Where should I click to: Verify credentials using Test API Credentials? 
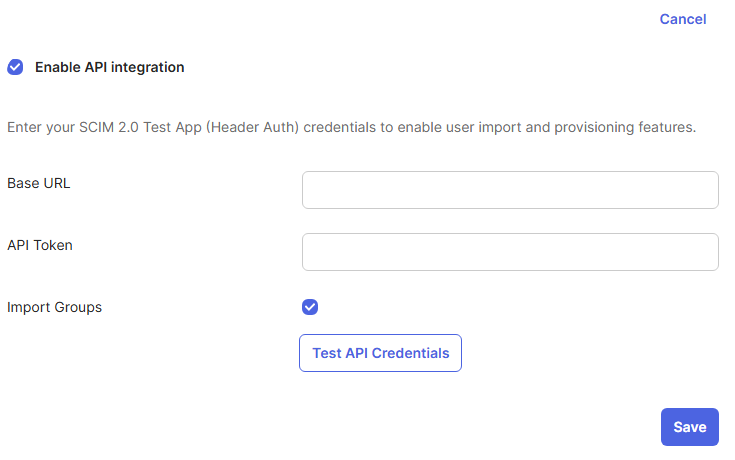tap(380, 353)
